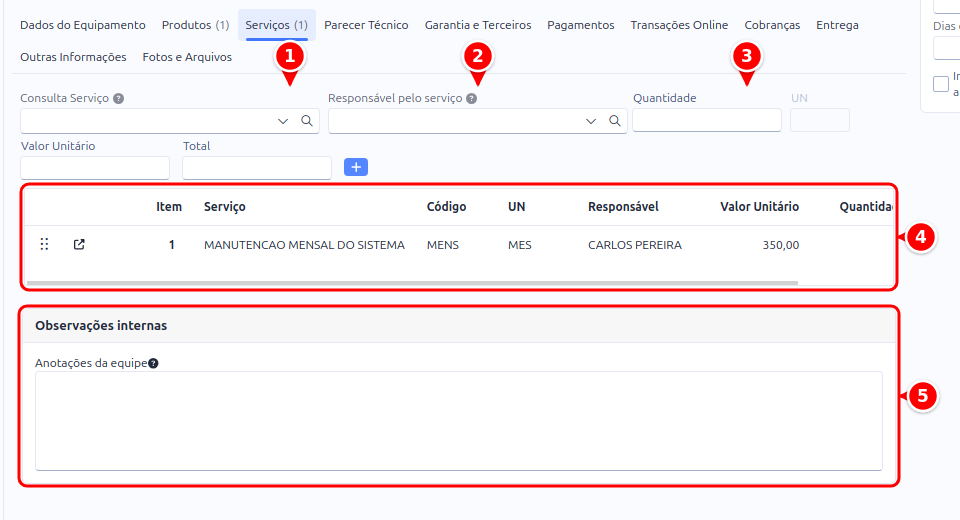Open the Parecer Técnico tab

click(366, 25)
